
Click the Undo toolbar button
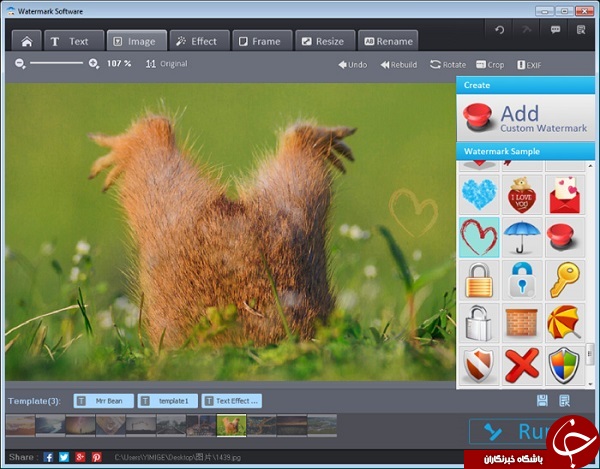coord(352,65)
